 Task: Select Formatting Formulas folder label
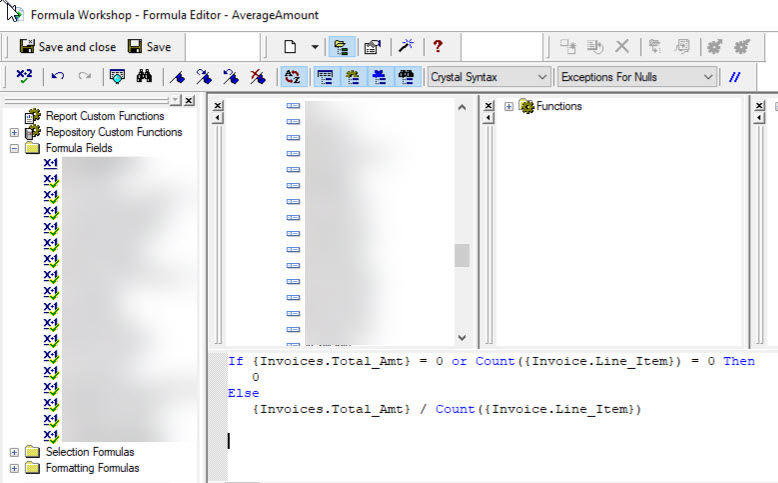92,468
